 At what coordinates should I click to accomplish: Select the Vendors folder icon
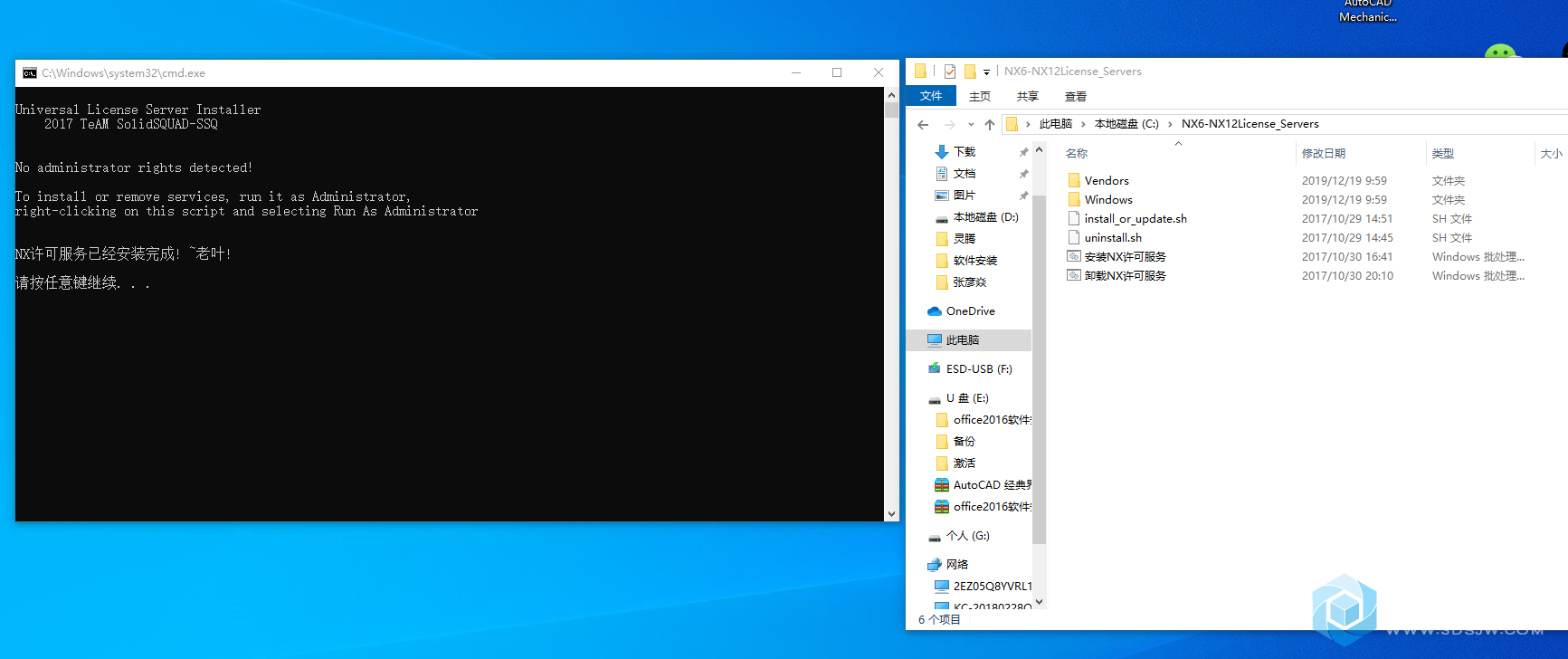click(1074, 181)
